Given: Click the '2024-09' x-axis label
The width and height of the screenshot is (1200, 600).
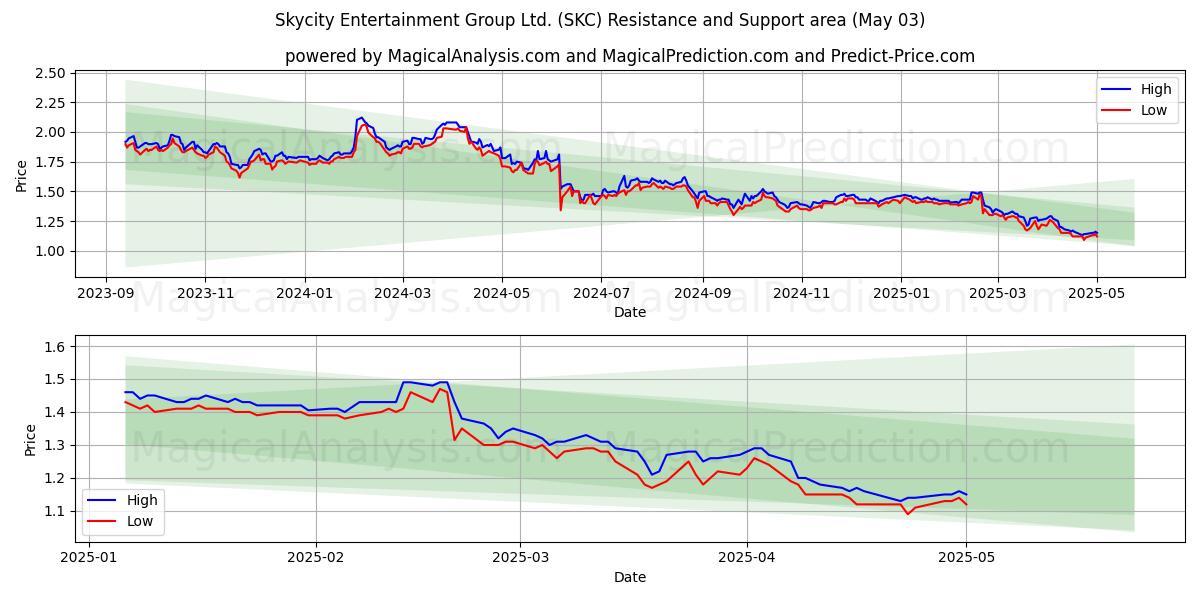Looking at the screenshot, I should (x=702, y=294).
